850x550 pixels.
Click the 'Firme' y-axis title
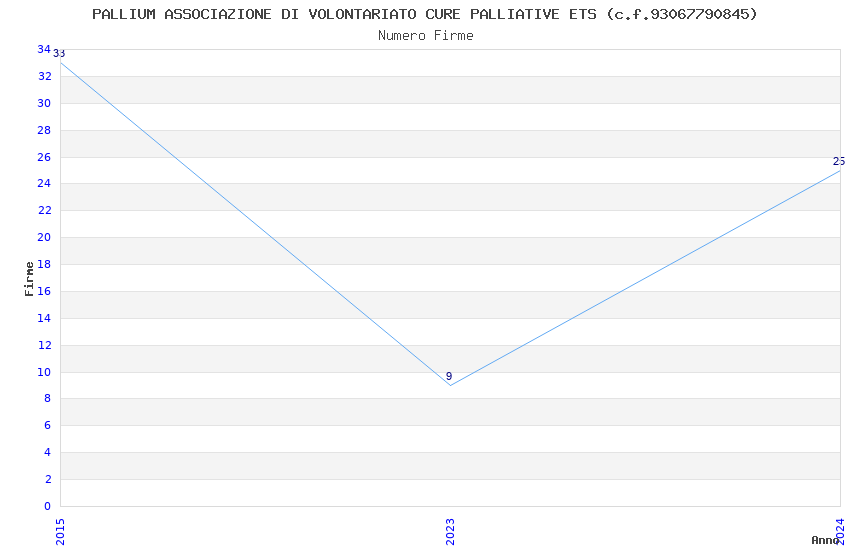(29, 279)
